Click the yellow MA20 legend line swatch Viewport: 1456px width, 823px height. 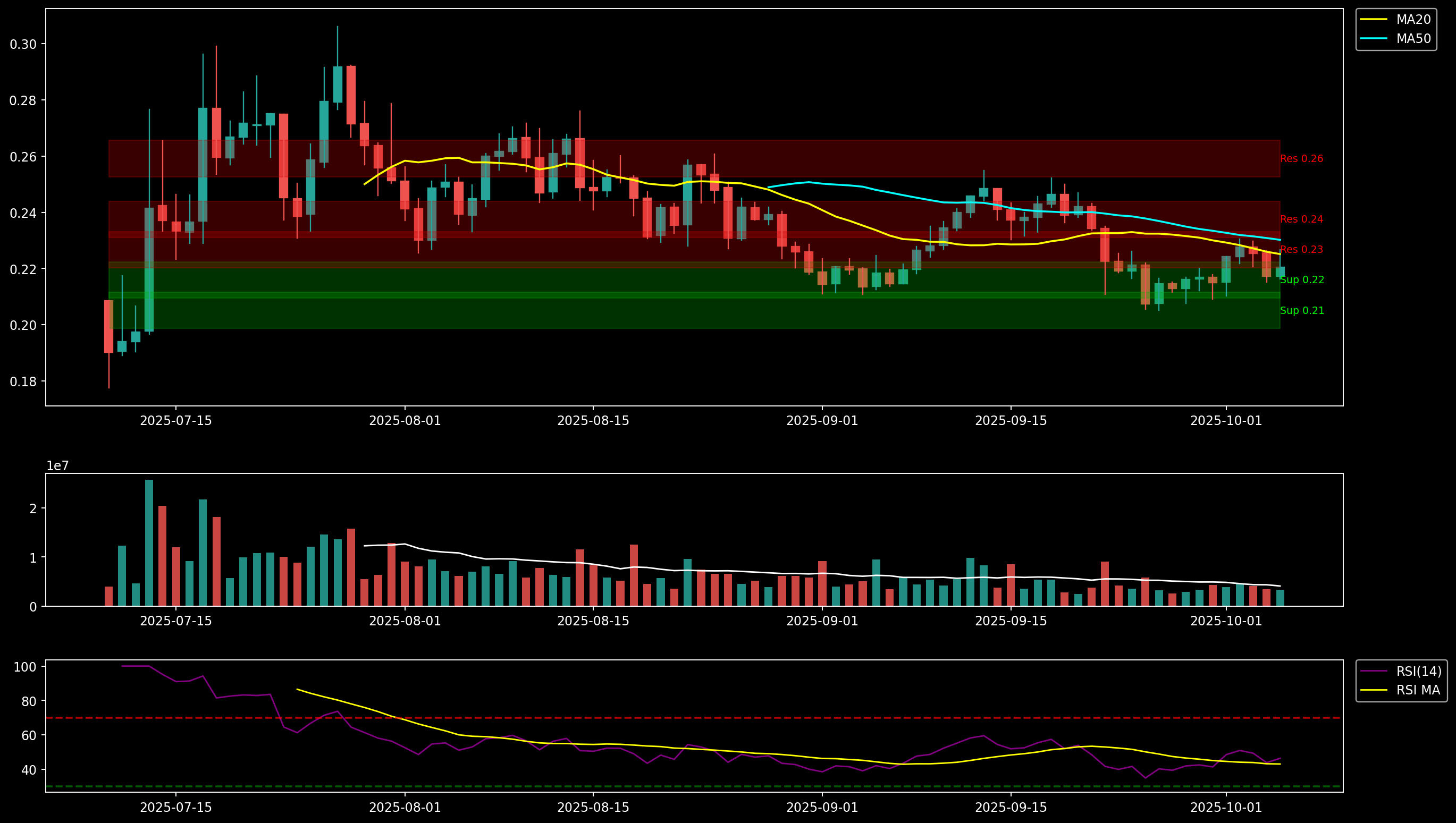pyautogui.click(x=1374, y=20)
